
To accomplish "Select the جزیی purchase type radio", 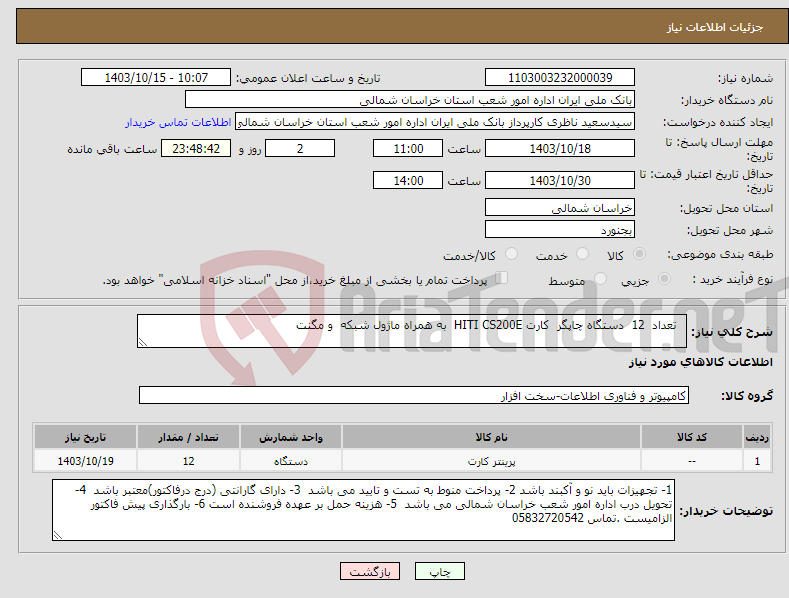I will [x=664, y=278].
